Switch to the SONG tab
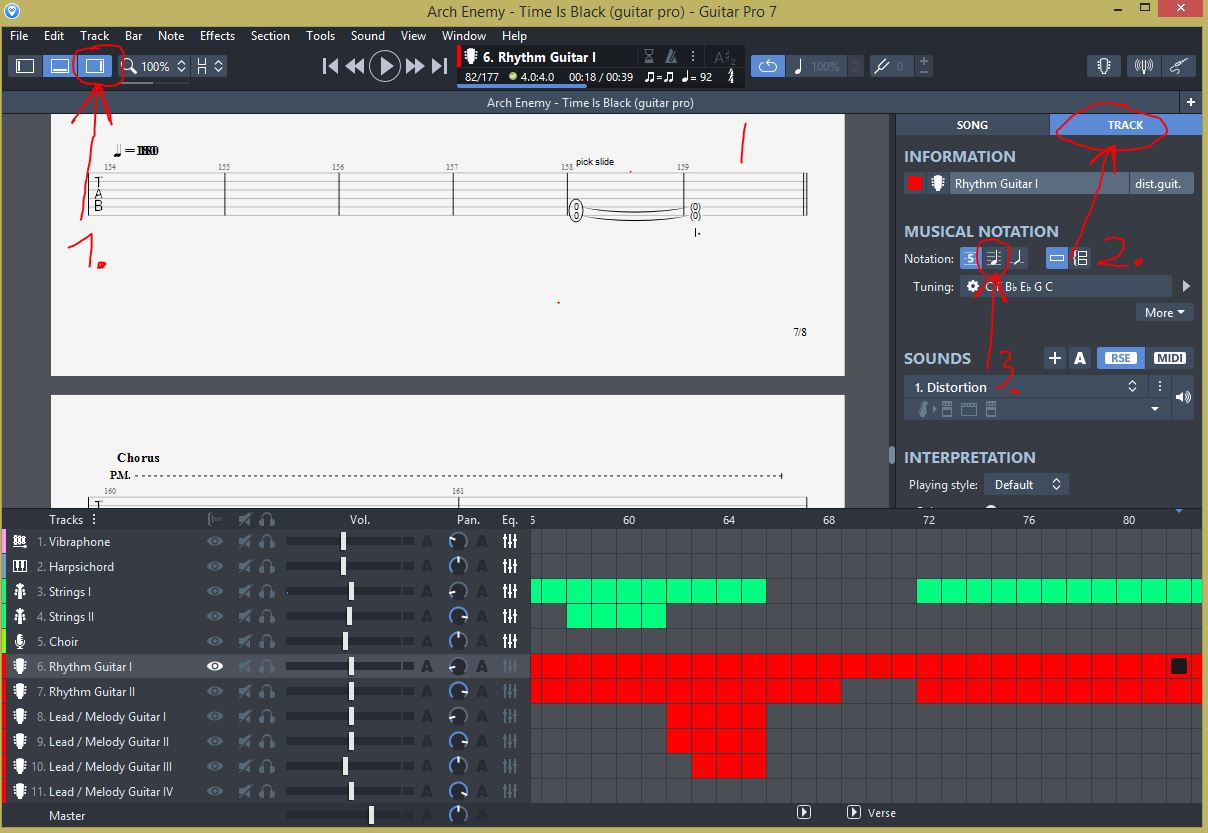 point(972,125)
